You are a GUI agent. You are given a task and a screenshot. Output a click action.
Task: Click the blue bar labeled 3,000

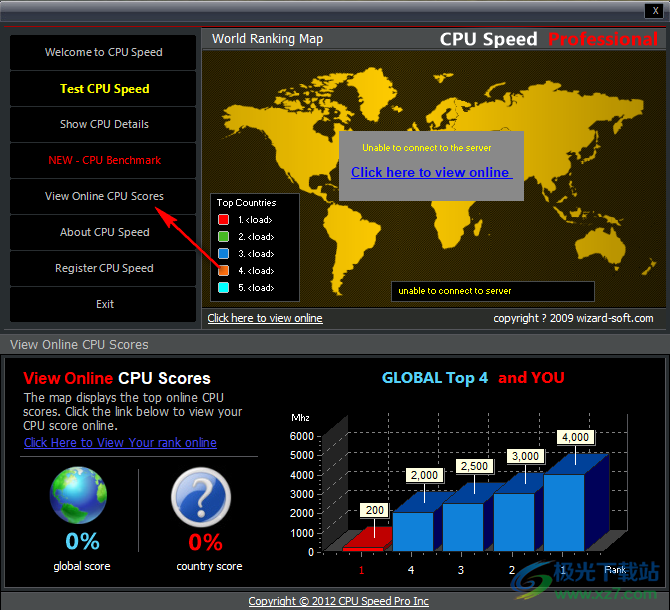[x=514, y=522]
